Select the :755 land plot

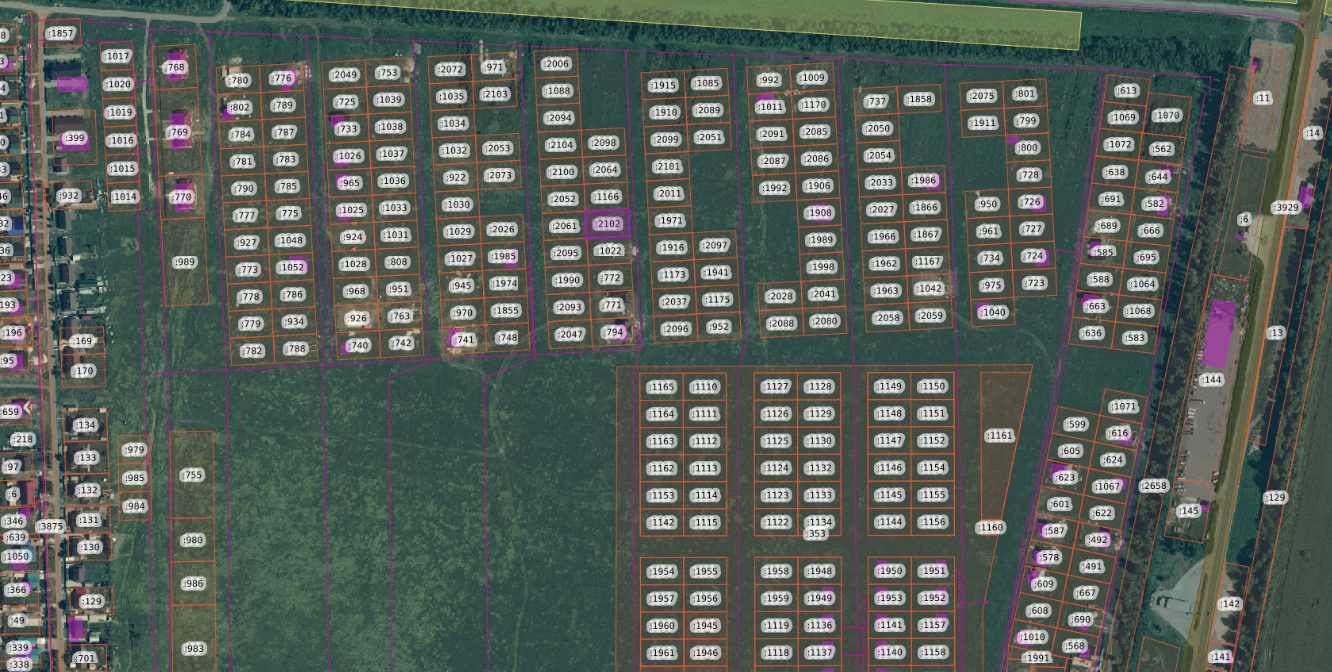[192, 475]
